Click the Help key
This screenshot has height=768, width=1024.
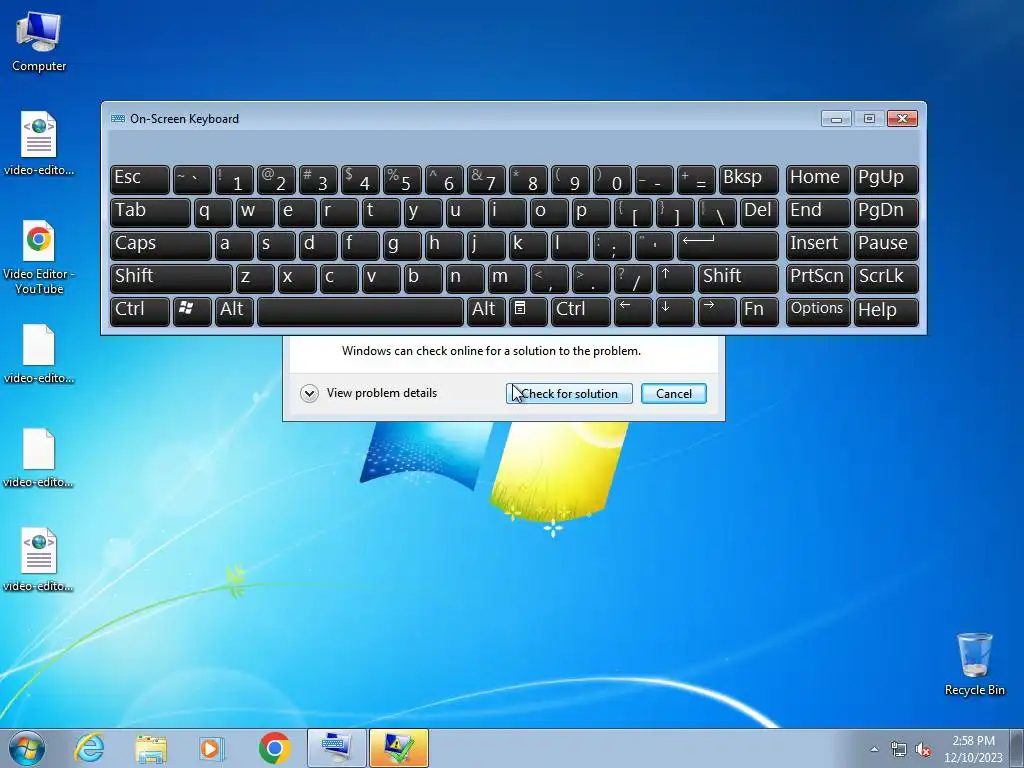point(886,311)
